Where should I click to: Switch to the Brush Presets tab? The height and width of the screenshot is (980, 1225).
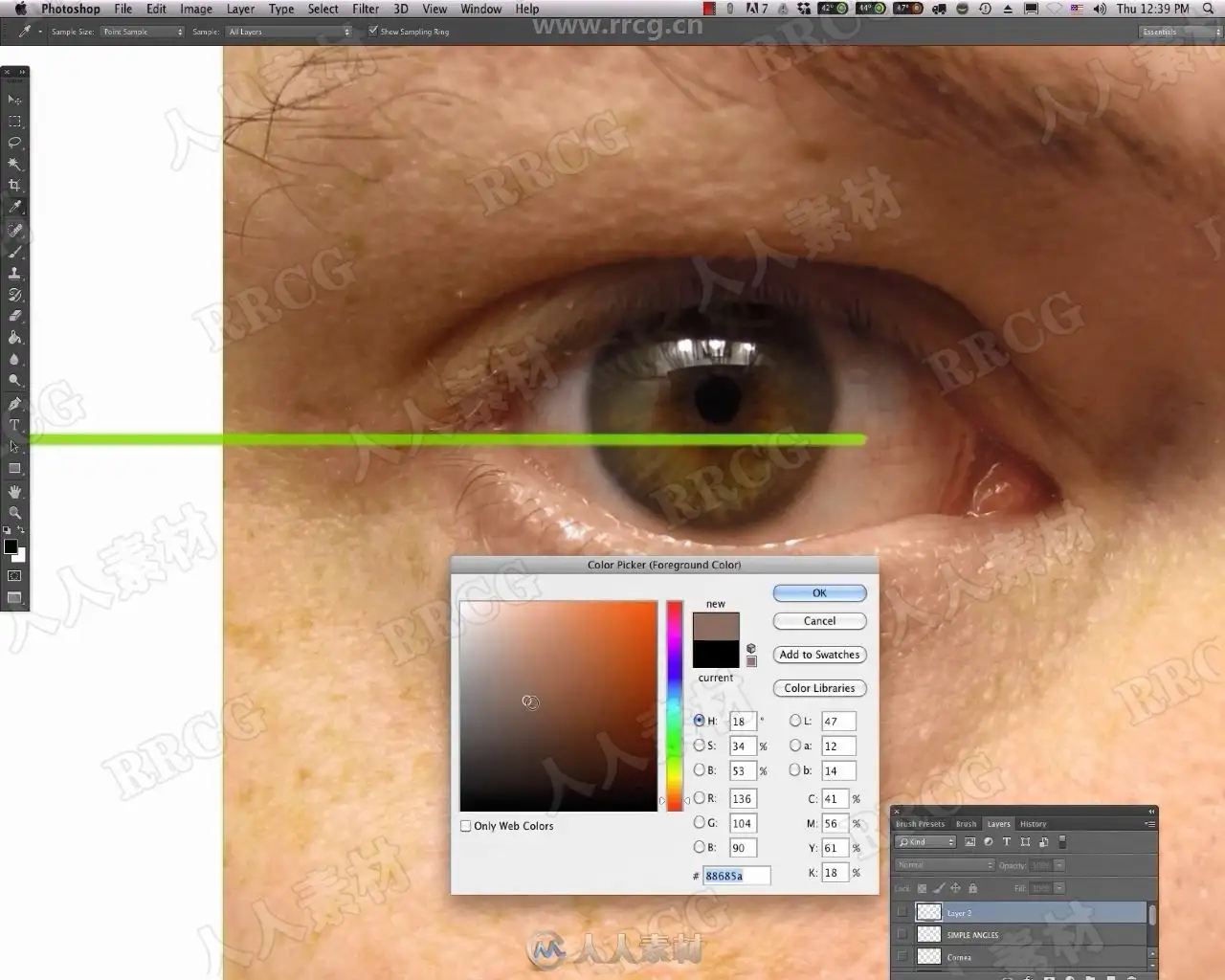pos(920,824)
